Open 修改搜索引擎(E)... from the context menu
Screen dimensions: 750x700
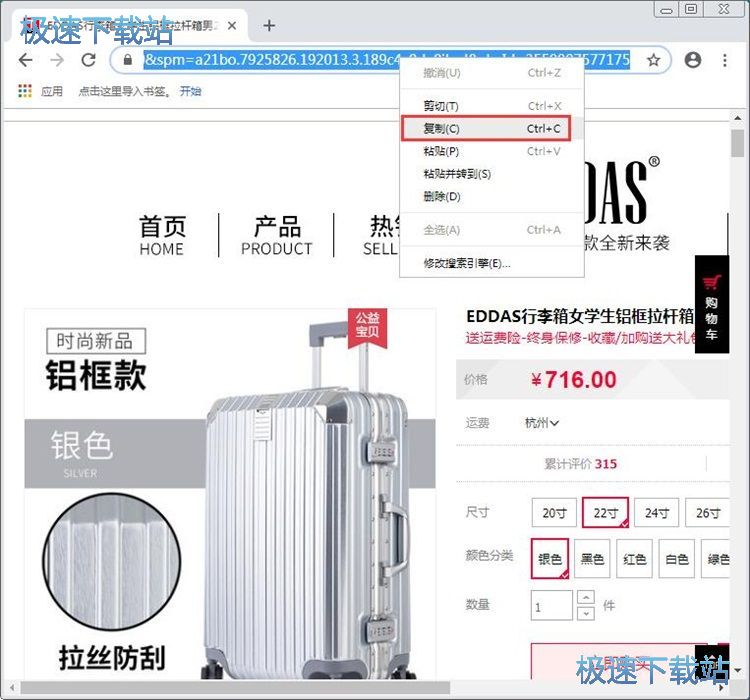click(492, 263)
